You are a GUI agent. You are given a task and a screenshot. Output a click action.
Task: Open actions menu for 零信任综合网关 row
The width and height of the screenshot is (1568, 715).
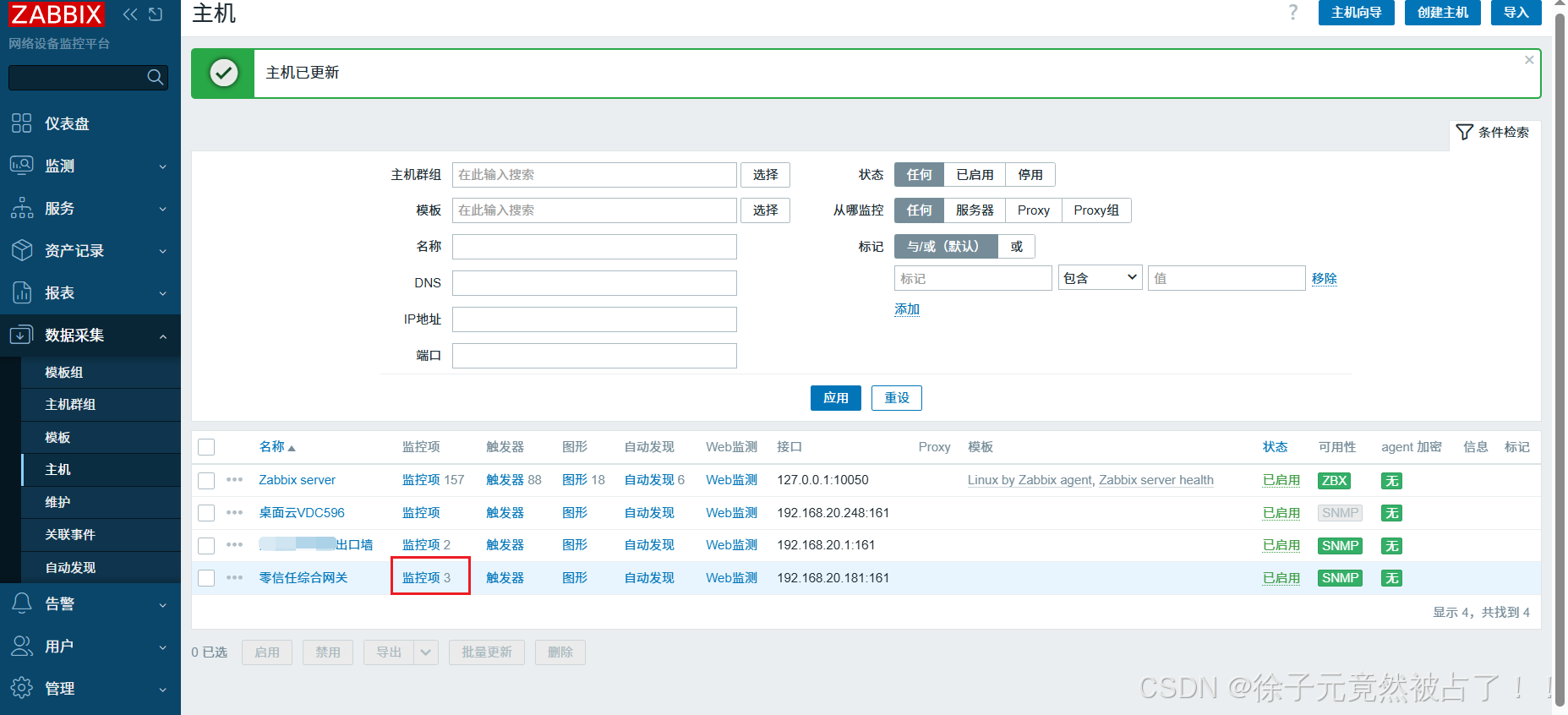(235, 578)
